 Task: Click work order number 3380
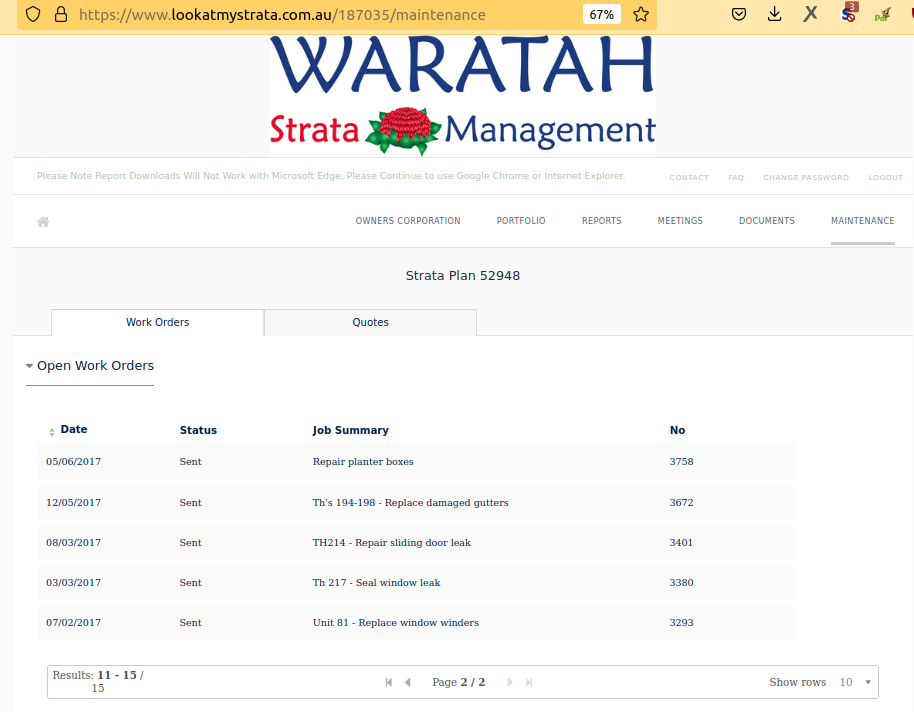tap(681, 583)
